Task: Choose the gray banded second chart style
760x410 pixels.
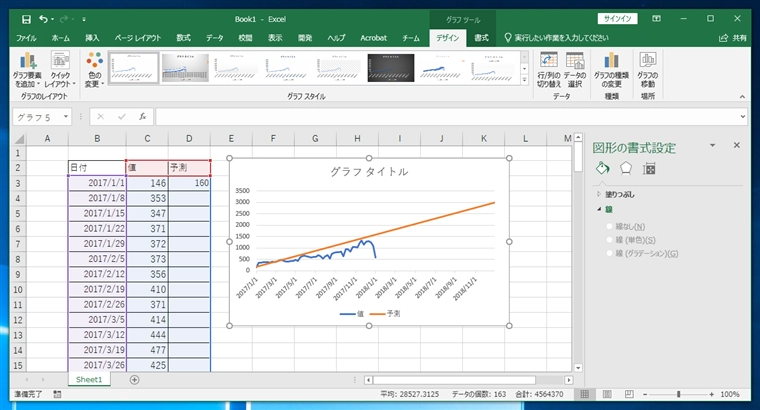Action: point(185,68)
